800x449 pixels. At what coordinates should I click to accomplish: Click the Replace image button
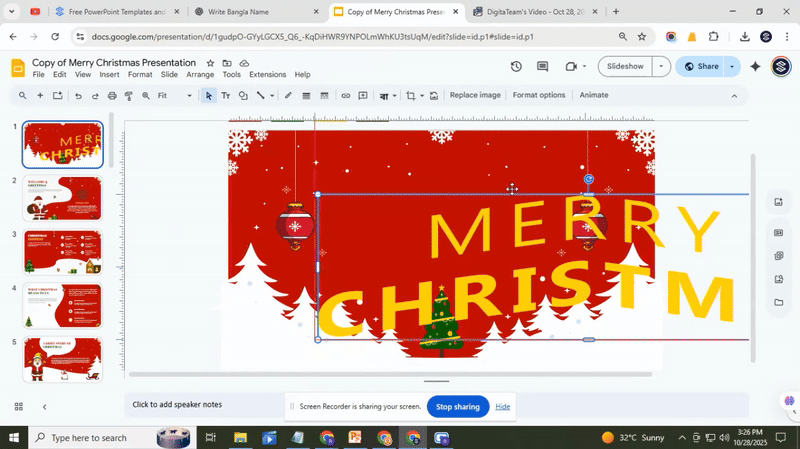point(475,96)
